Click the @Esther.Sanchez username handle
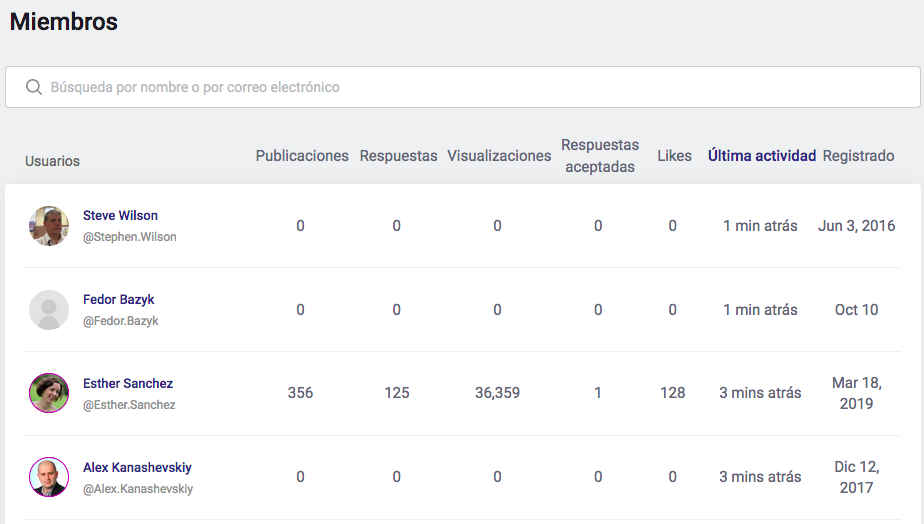 pos(129,406)
